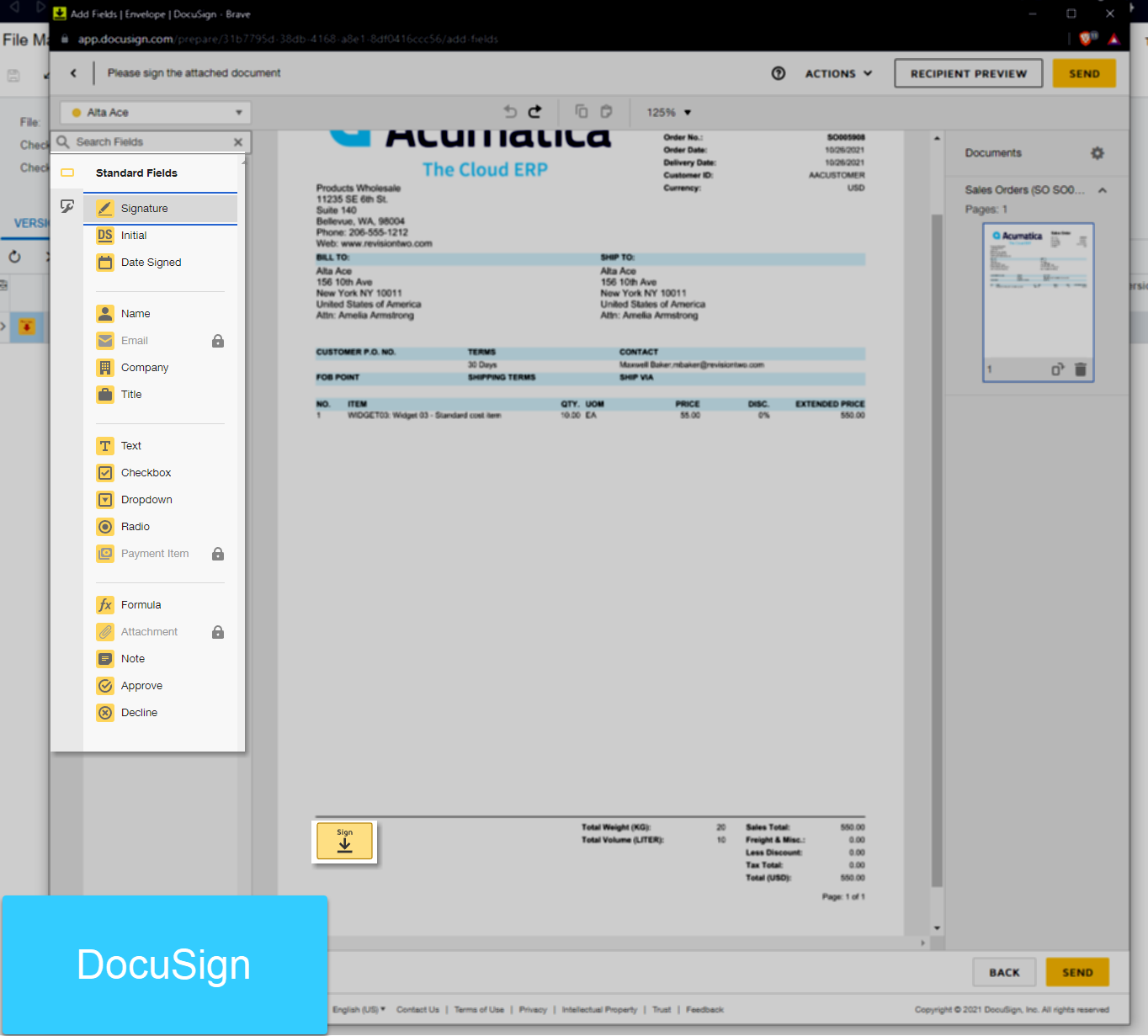1148x1036 pixels.
Task: Open Documents settings gear icon
Action: (1098, 153)
